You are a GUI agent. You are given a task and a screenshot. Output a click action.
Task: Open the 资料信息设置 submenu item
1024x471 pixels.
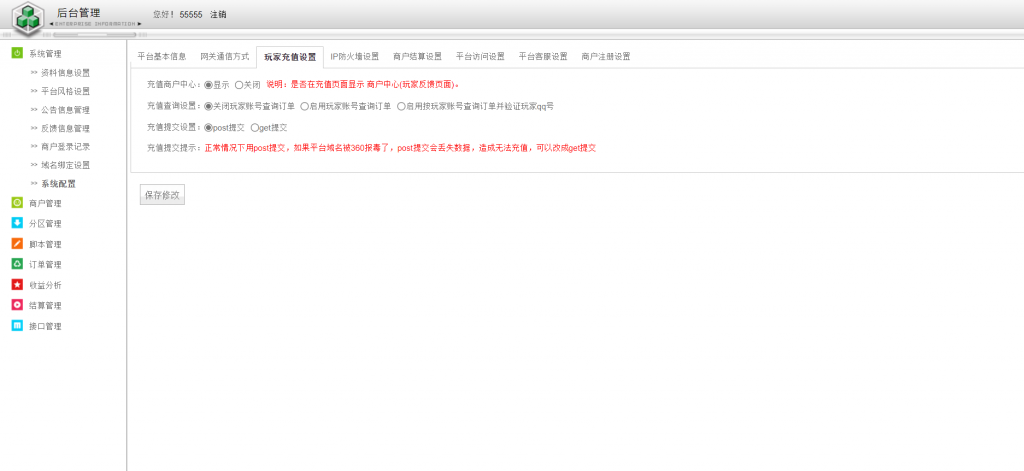(65, 72)
